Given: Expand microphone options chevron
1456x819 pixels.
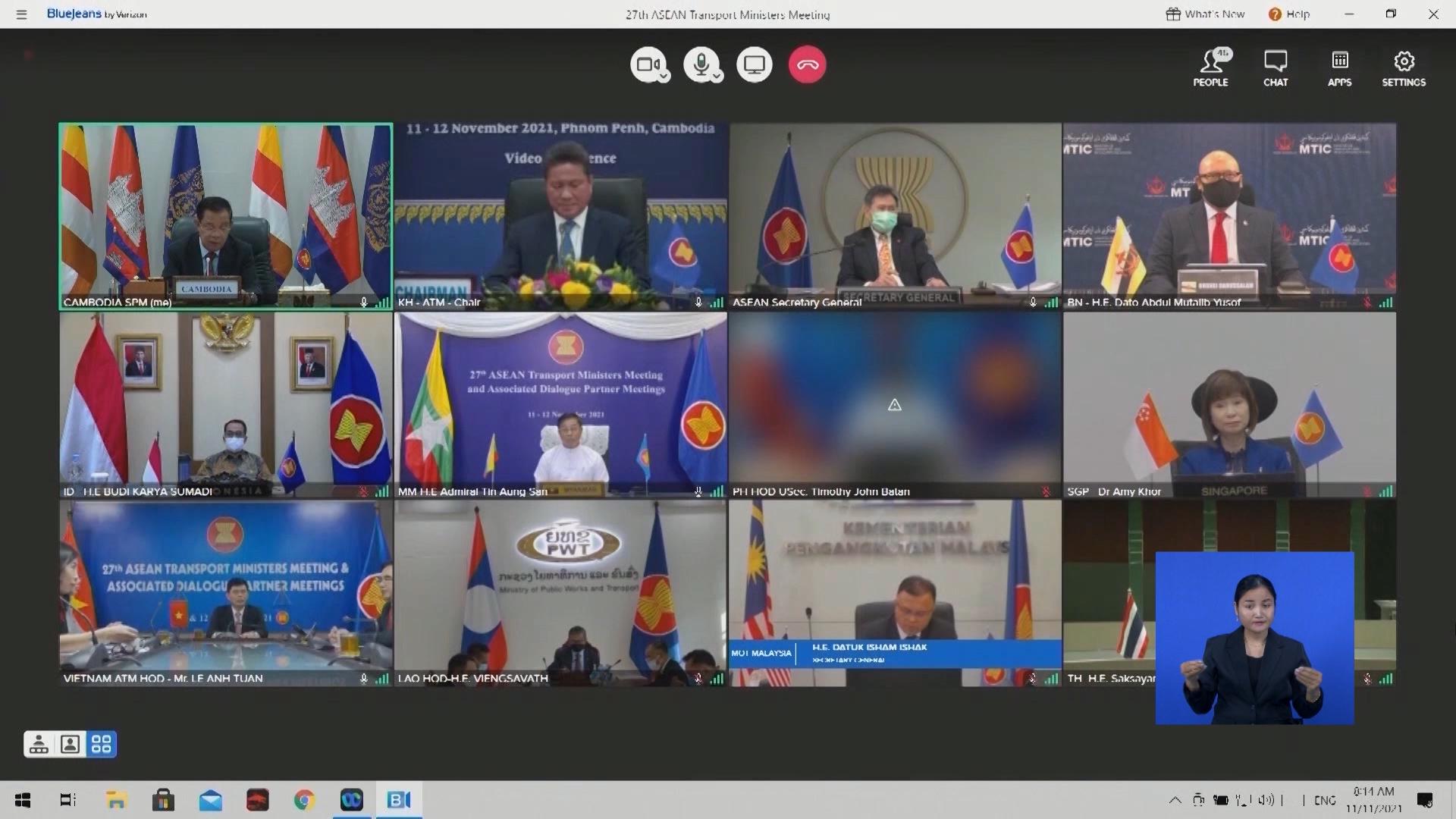Looking at the screenshot, I should click(x=717, y=76).
